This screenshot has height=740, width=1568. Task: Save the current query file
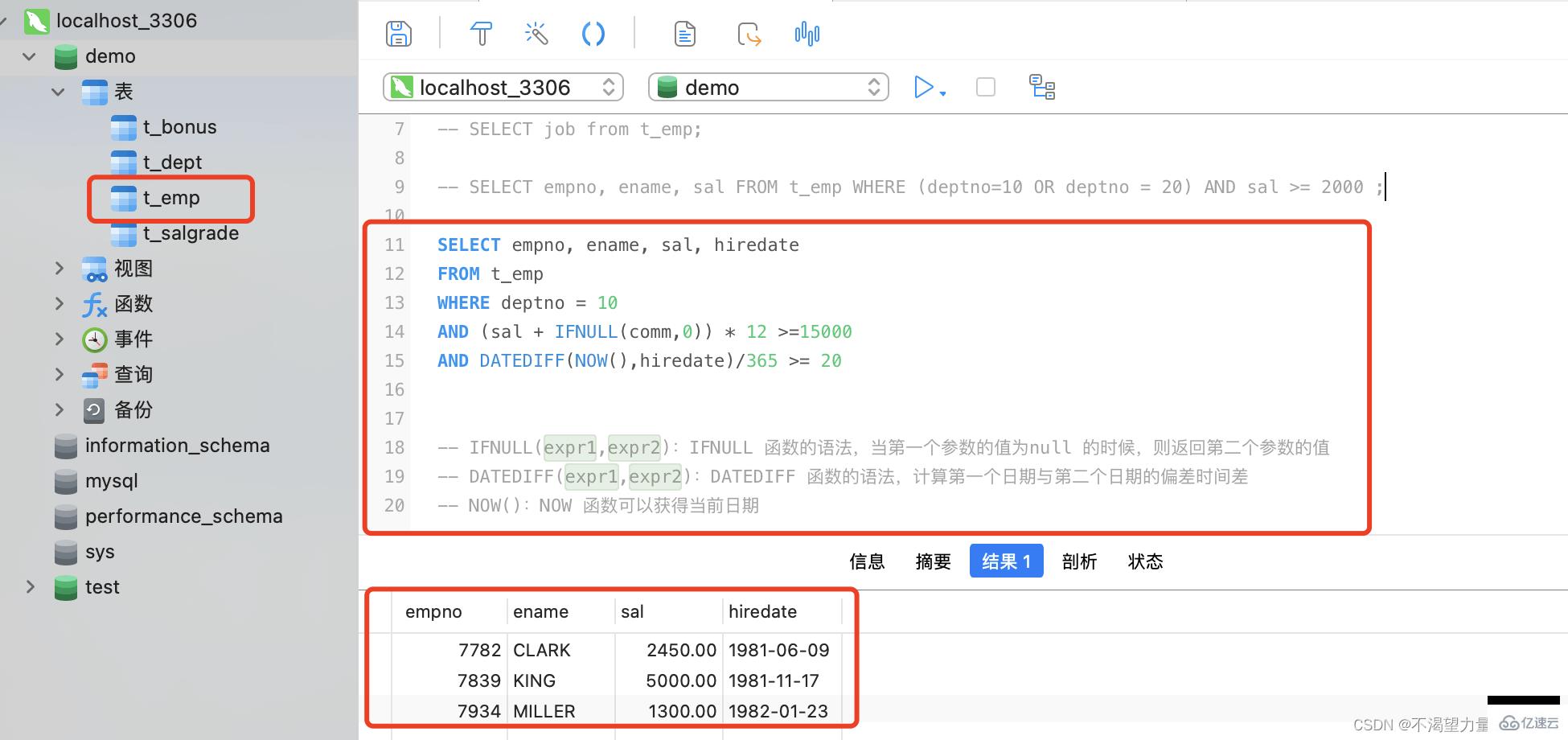point(399,33)
